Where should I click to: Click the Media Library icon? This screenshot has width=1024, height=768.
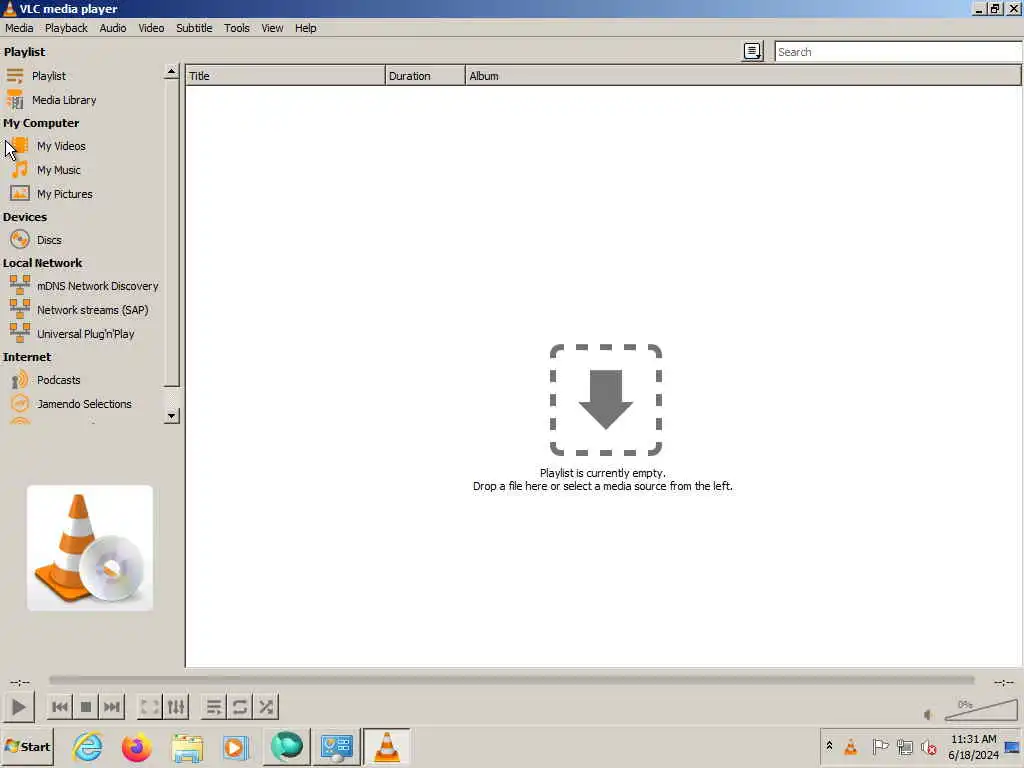15,100
